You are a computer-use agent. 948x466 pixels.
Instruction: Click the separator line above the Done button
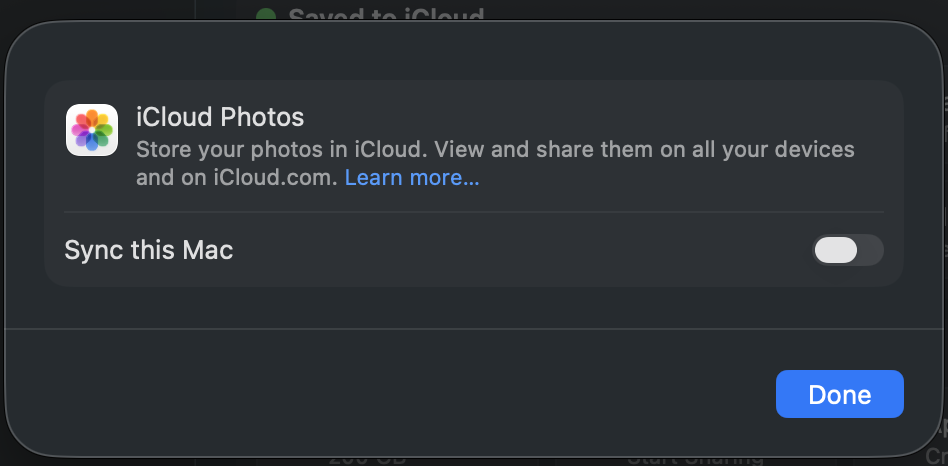[474, 328]
